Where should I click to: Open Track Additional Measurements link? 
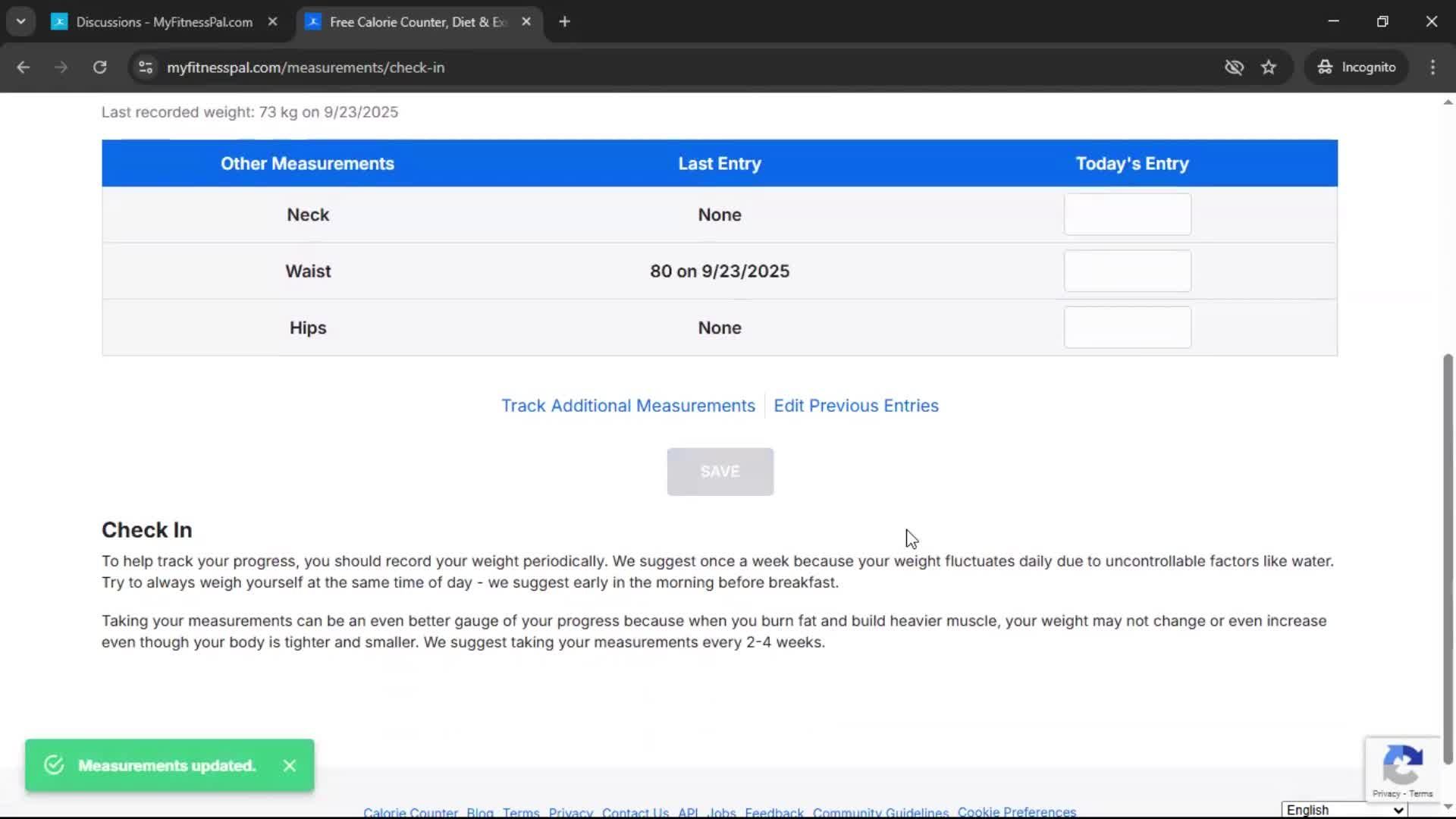[628, 406]
